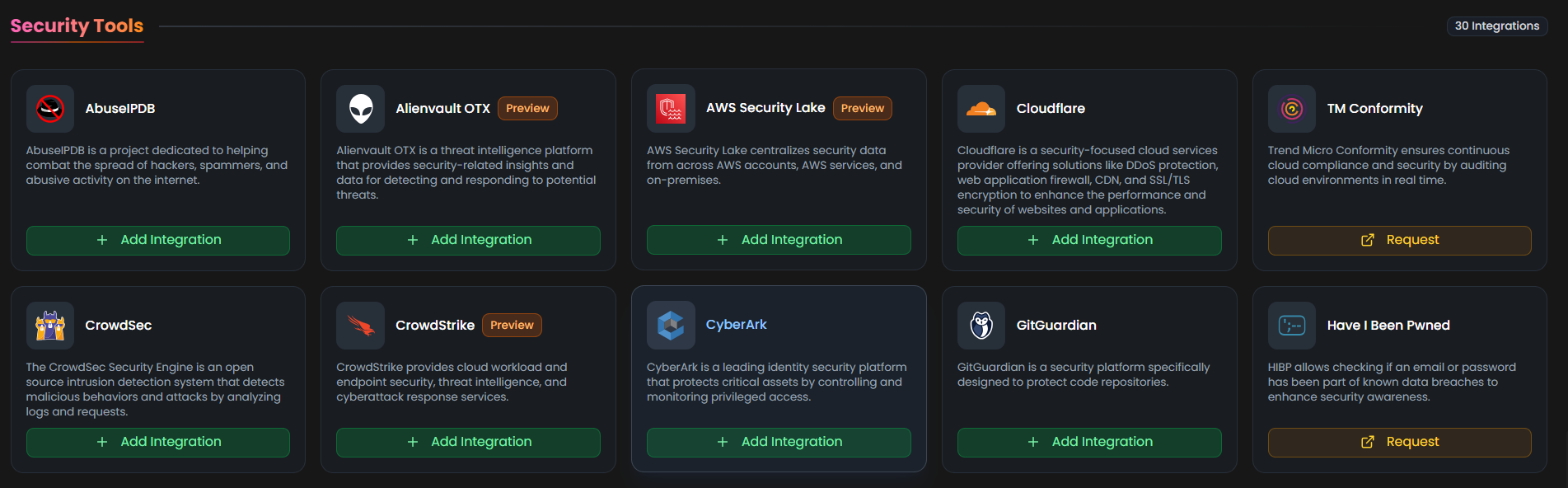This screenshot has height=488, width=1568.
Task: Click the plus icon in CrowdStrike Add Integration
Action: pos(413,442)
